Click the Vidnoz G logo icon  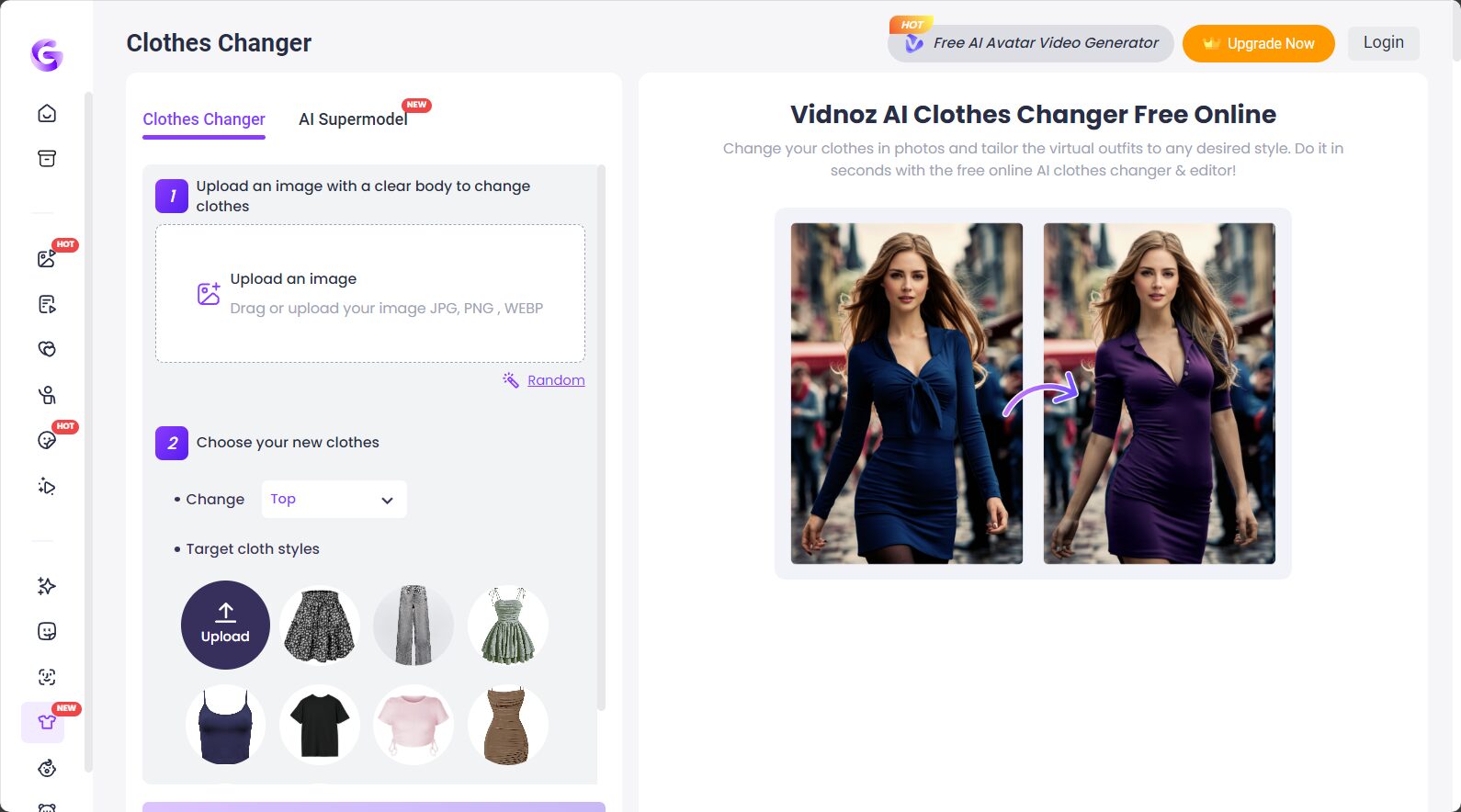[x=47, y=55]
